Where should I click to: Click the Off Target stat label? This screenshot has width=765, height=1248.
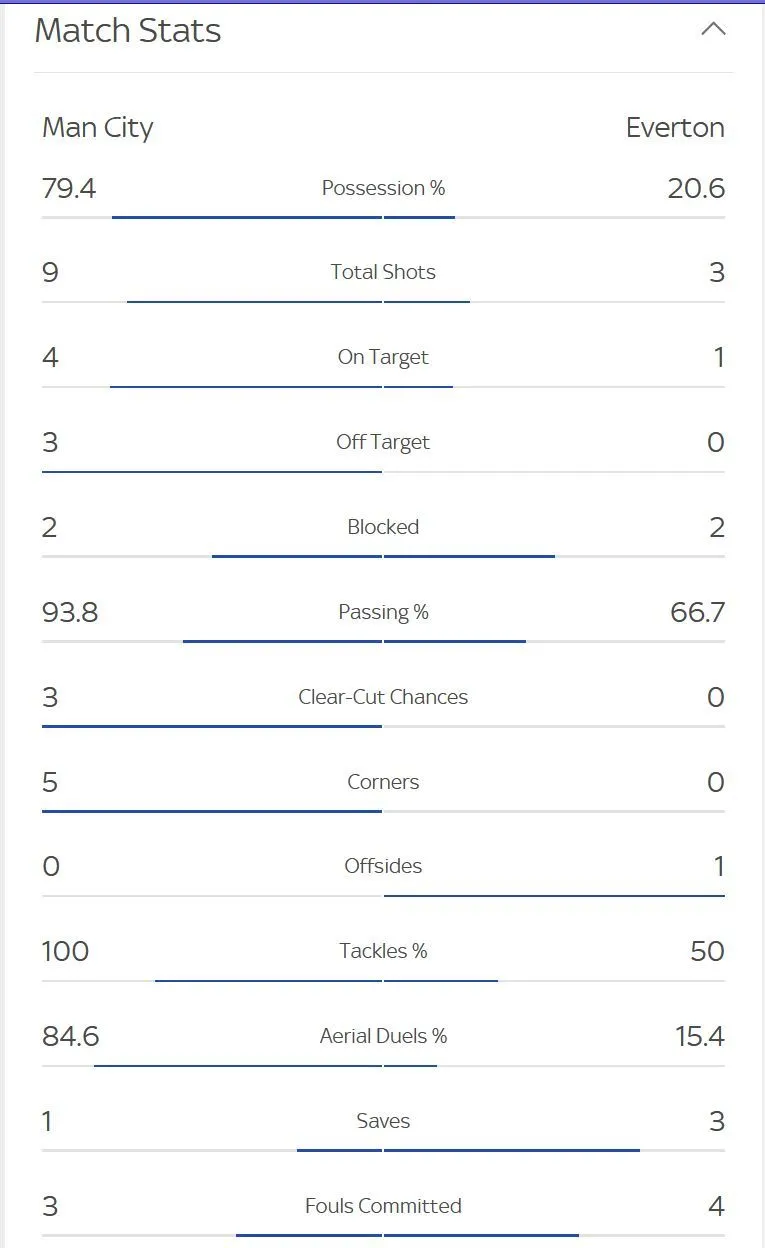383,442
